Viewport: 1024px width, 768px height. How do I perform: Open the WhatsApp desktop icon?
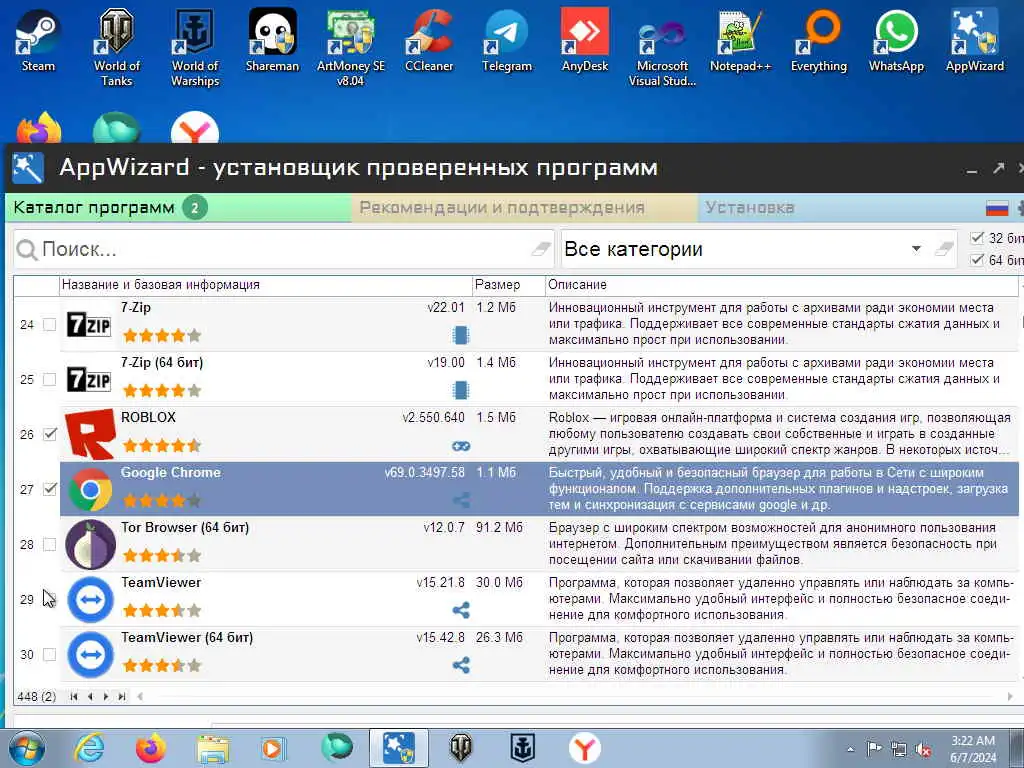click(x=896, y=39)
